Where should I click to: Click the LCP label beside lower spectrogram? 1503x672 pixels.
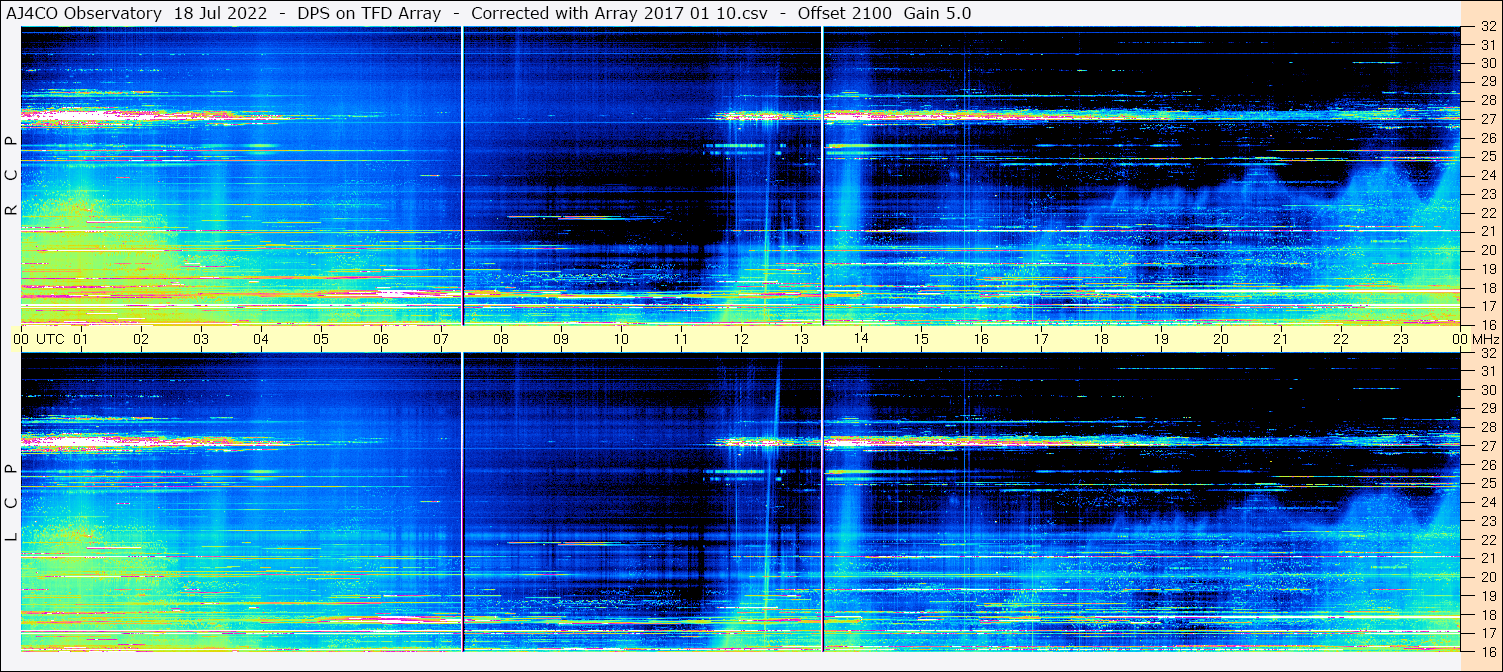tap(11, 502)
